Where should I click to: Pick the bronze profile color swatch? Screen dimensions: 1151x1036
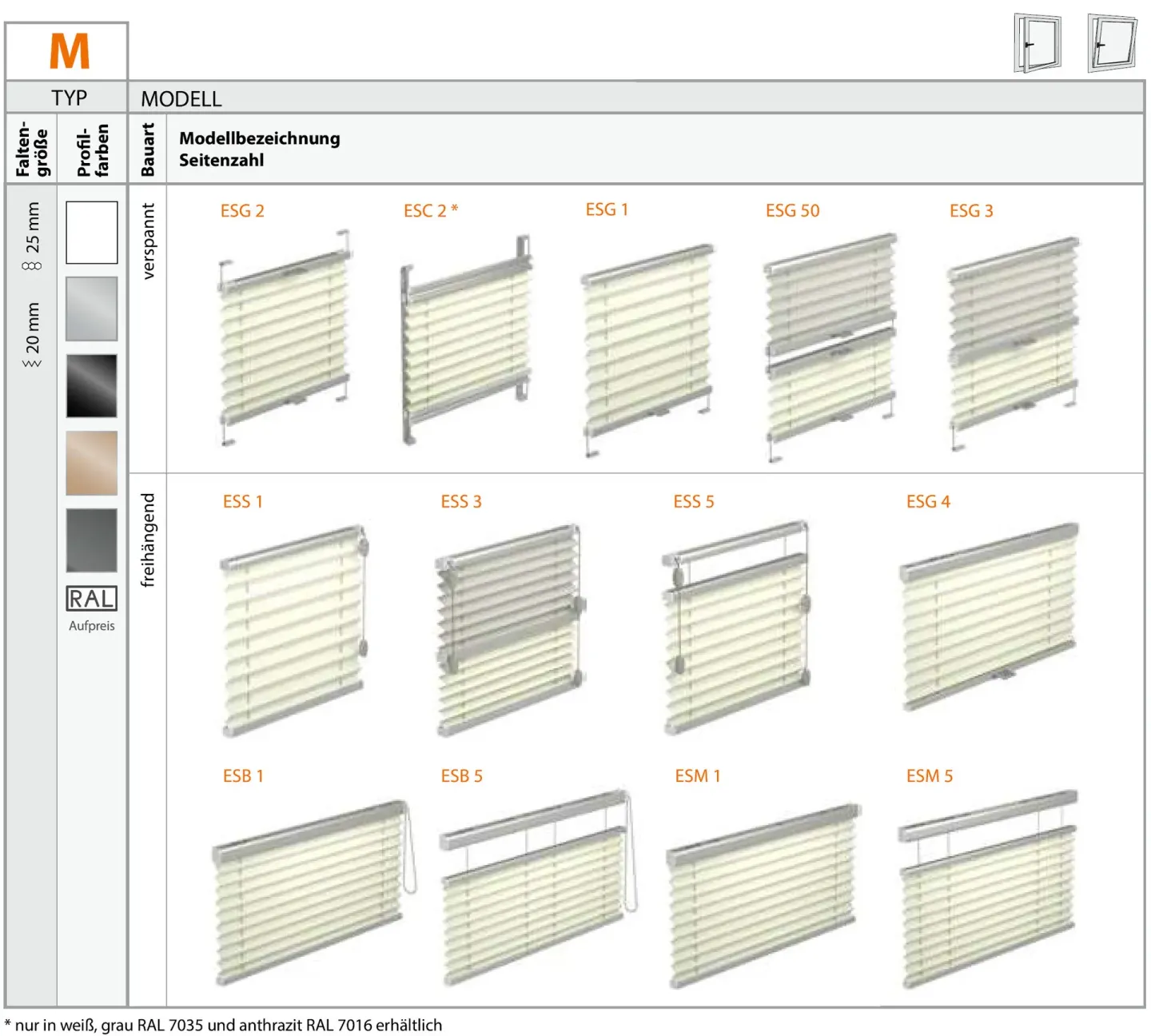pyautogui.click(x=91, y=463)
